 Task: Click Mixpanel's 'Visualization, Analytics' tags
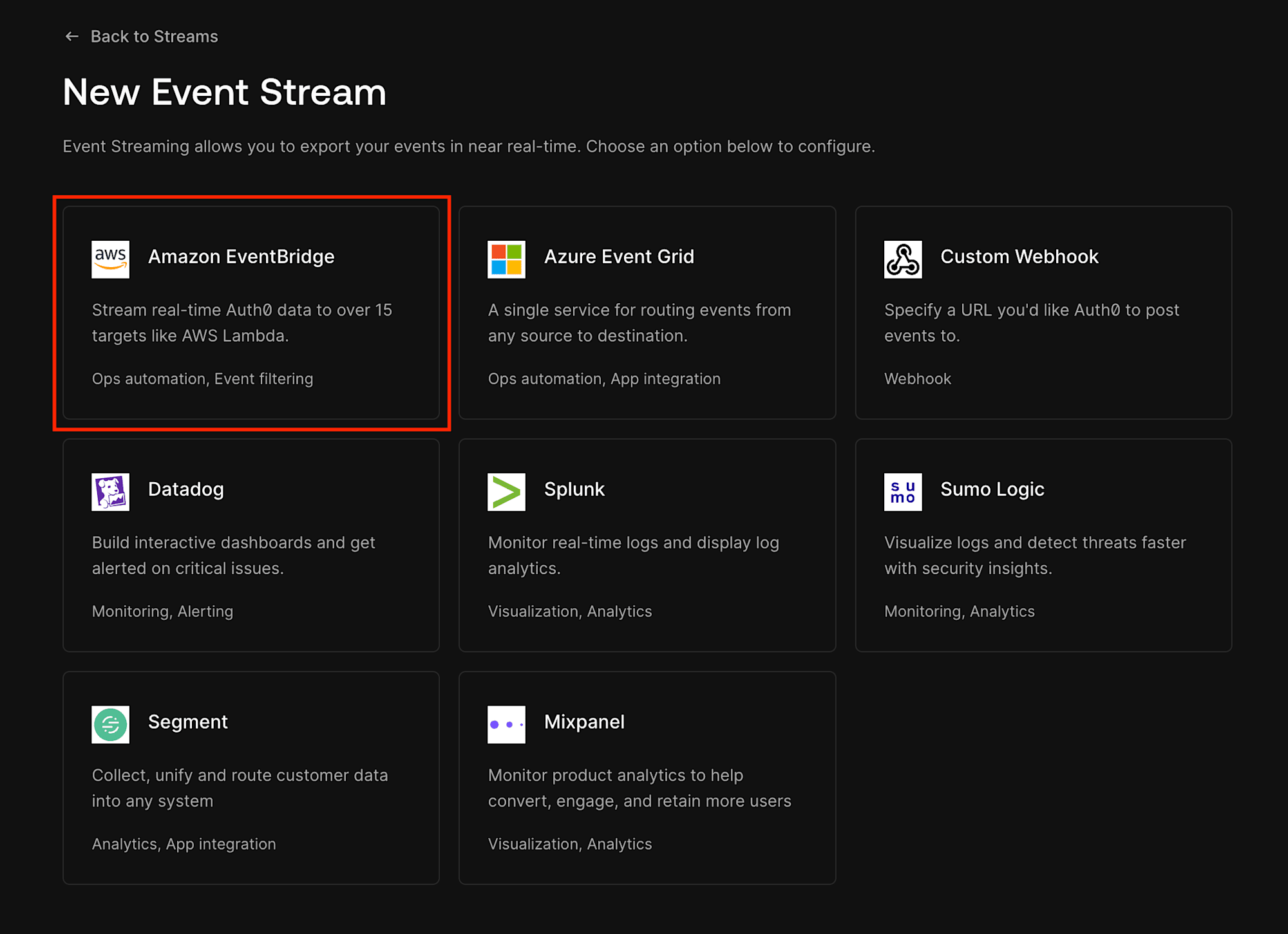click(x=570, y=845)
